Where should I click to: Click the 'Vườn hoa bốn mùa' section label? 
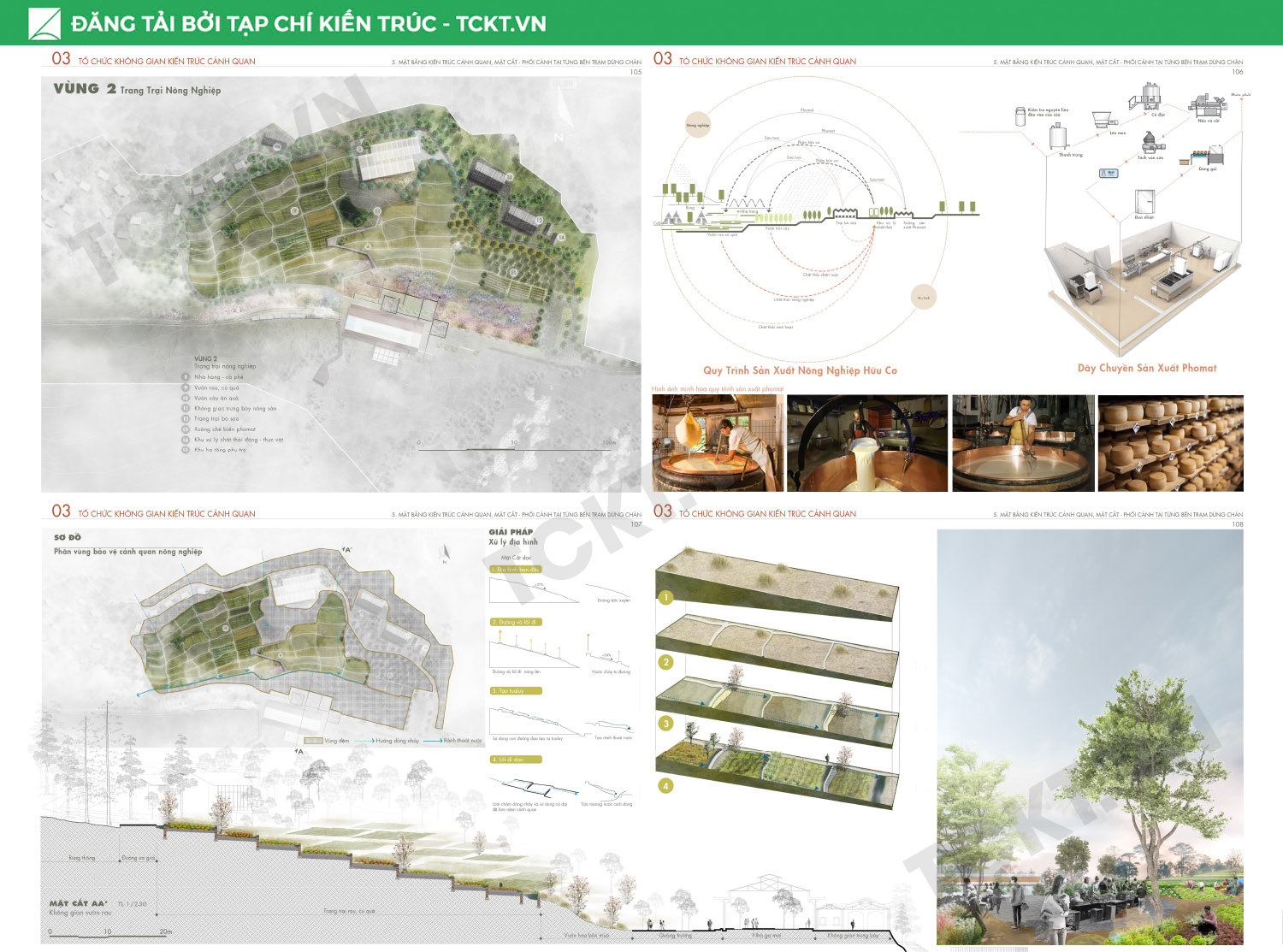coord(587,936)
